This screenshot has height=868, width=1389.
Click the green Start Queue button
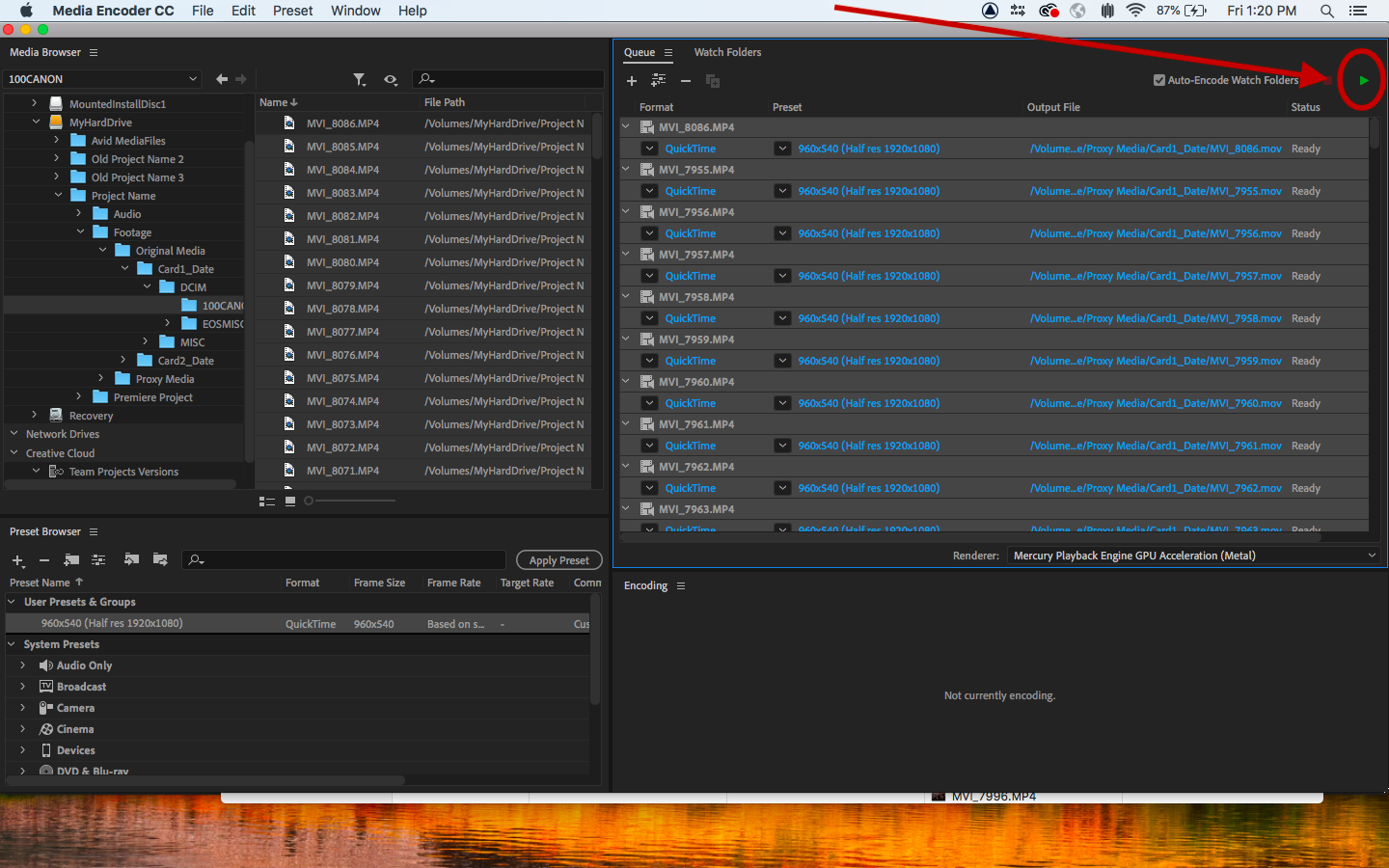click(x=1362, y=81)
